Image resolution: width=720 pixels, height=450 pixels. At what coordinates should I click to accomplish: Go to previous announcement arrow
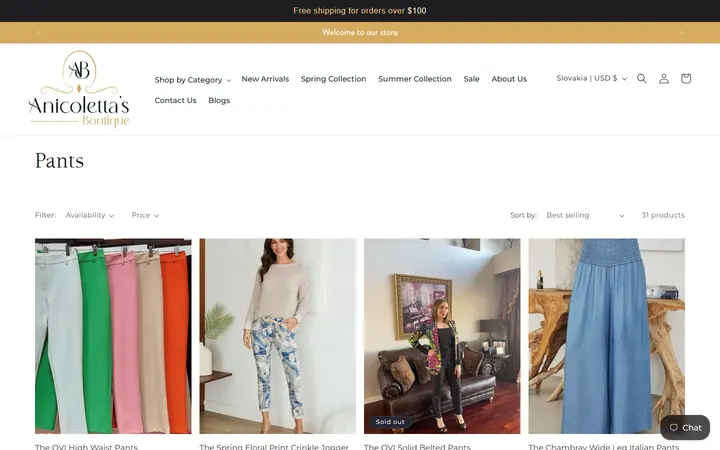pos(38,33)
